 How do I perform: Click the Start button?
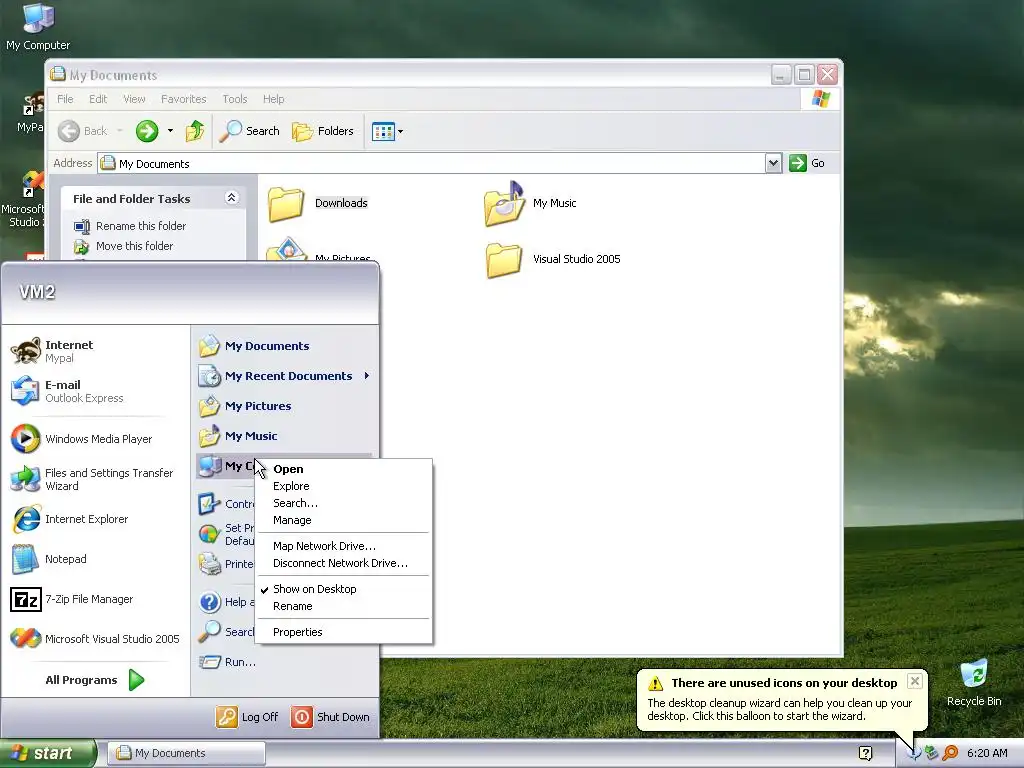pyautogui.click(x=47, y=754)
